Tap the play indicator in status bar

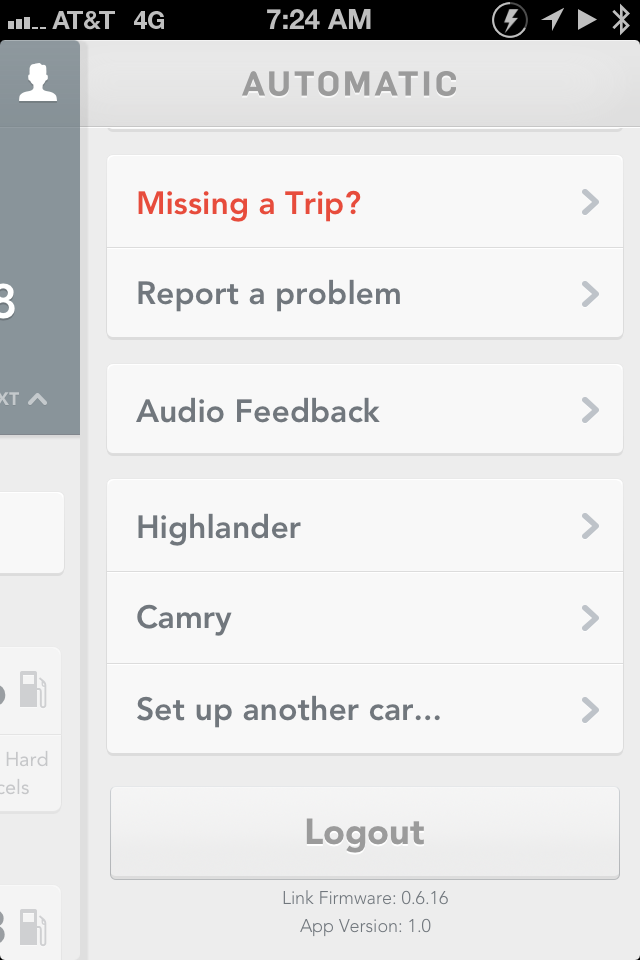tap(587, 20)
